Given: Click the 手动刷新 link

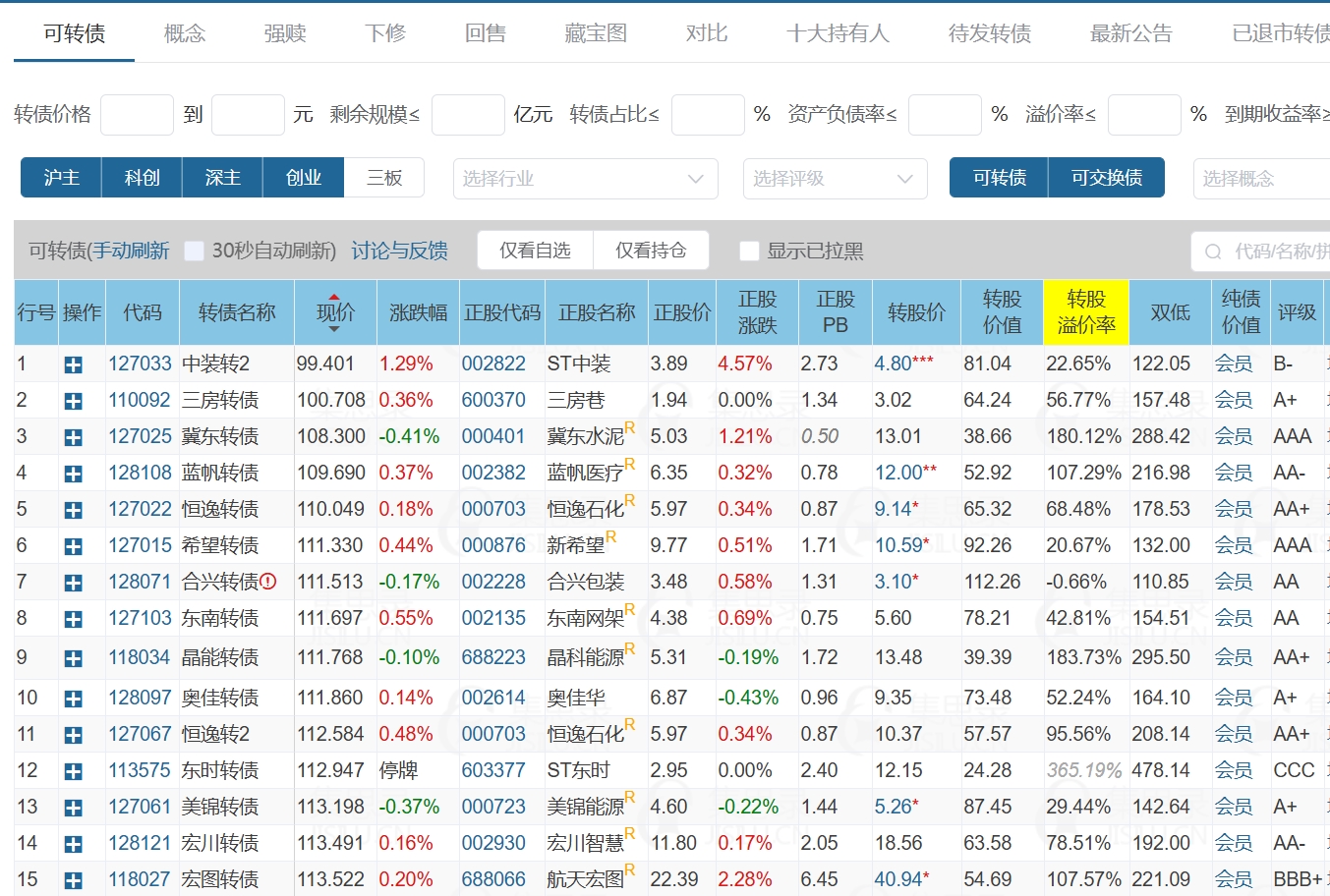Looking at the screenshot, I should point(132,251).
